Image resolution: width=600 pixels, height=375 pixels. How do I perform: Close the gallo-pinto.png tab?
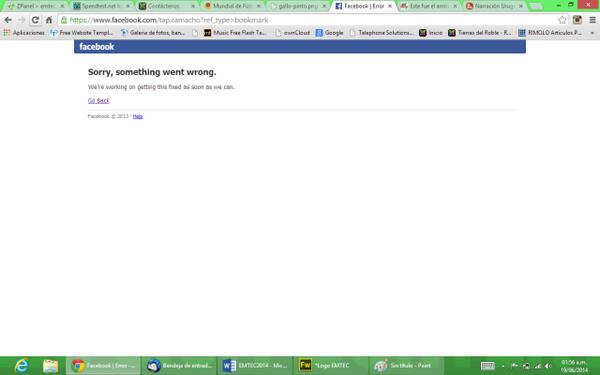pos(324,6)
